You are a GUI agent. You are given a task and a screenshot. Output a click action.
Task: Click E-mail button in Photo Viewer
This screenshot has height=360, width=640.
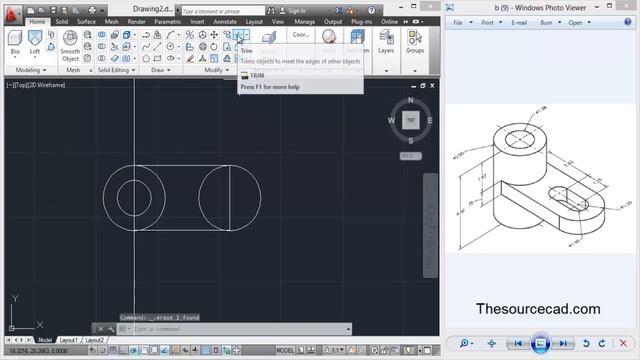pyautogui.click(x=519, y=22)
